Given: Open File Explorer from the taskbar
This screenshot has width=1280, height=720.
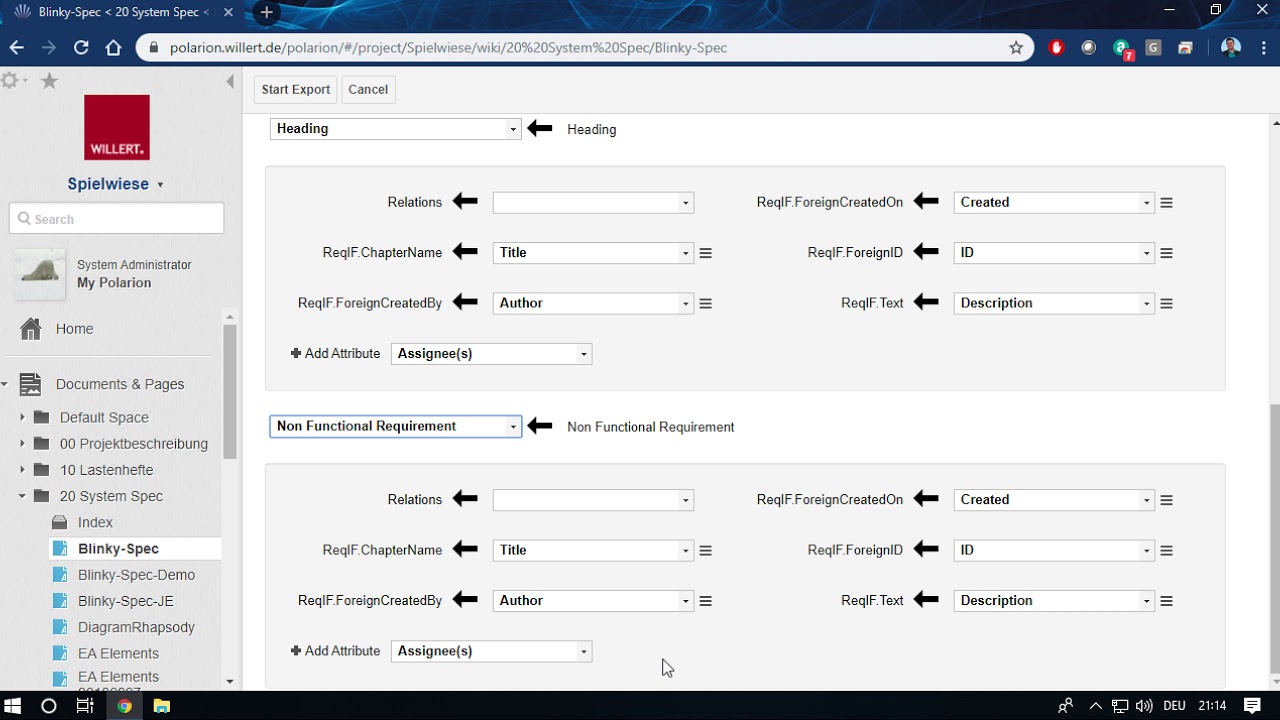Looking at the screenshot, I should click(x=161, y=706).
